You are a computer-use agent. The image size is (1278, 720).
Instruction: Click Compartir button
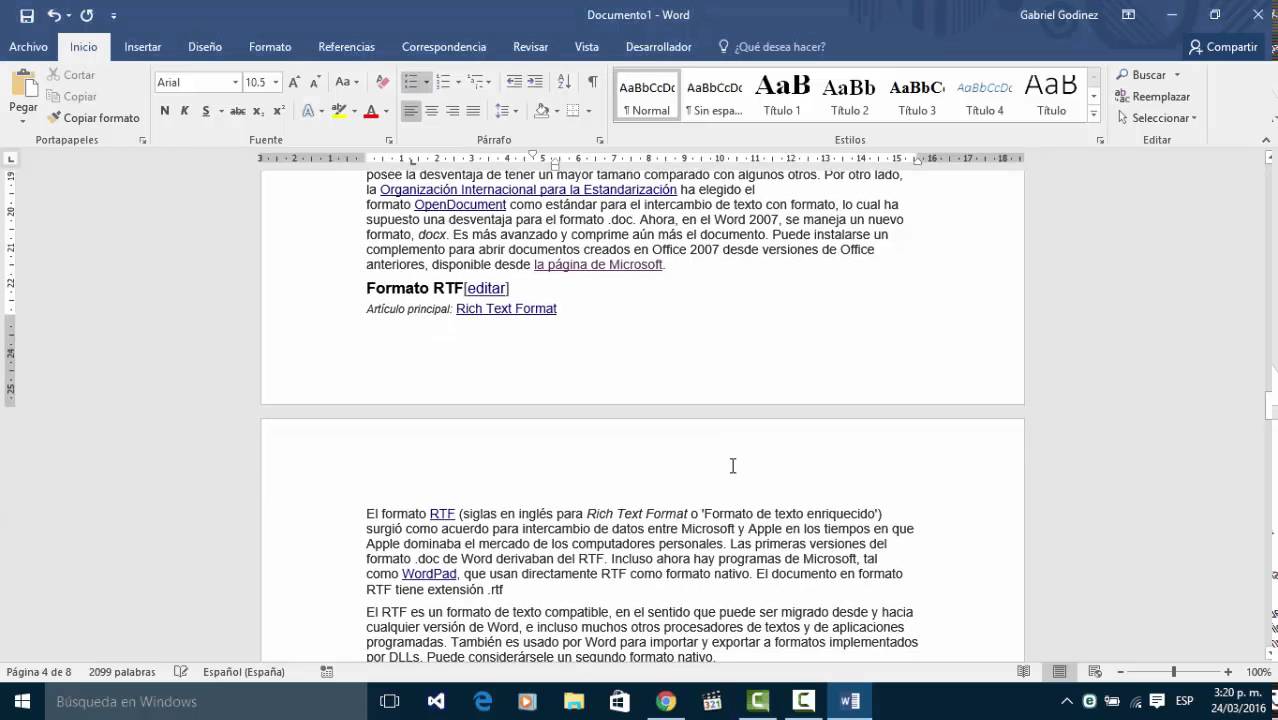(x=1222, y=47)
